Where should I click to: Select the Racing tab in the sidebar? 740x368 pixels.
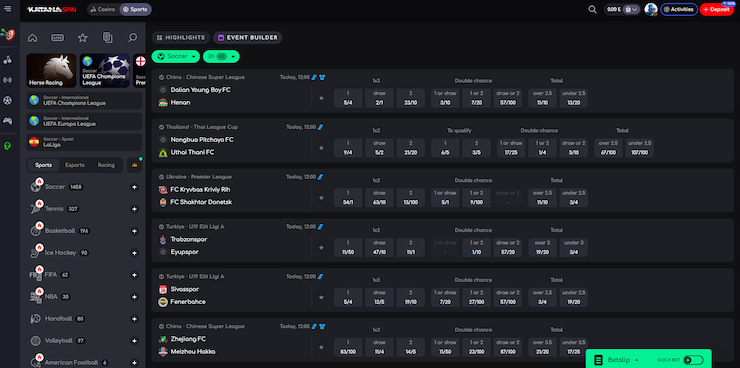(106, 165)
